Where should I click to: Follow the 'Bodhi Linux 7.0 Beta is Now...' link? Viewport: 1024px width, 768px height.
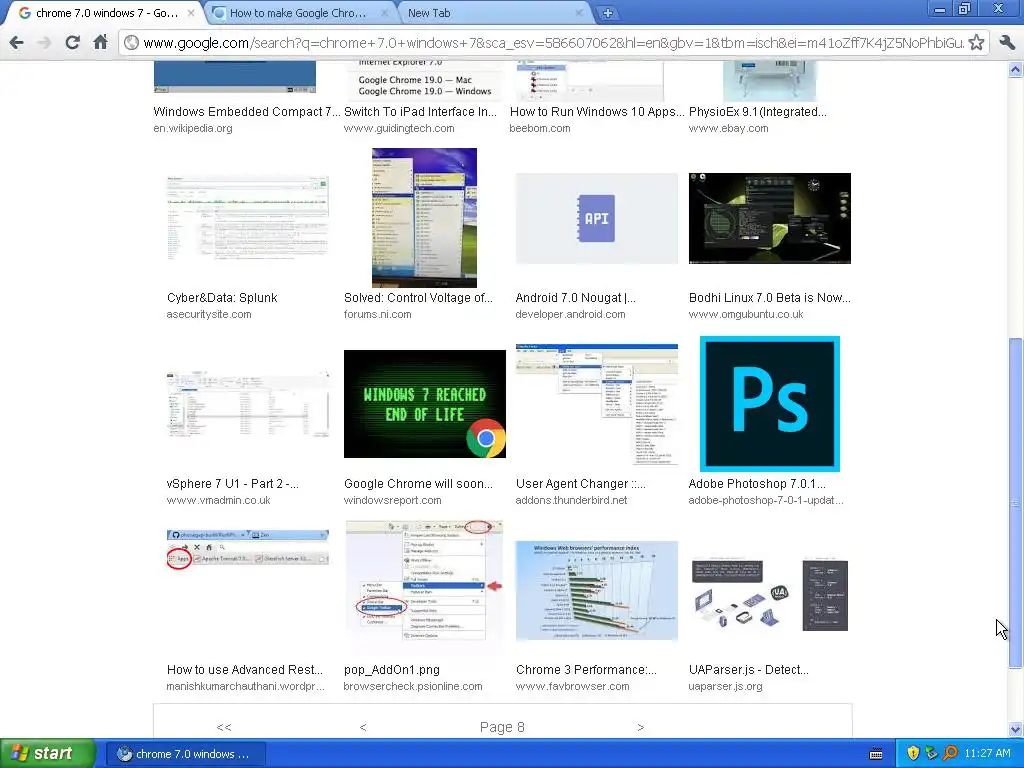[x=769, y=298]
